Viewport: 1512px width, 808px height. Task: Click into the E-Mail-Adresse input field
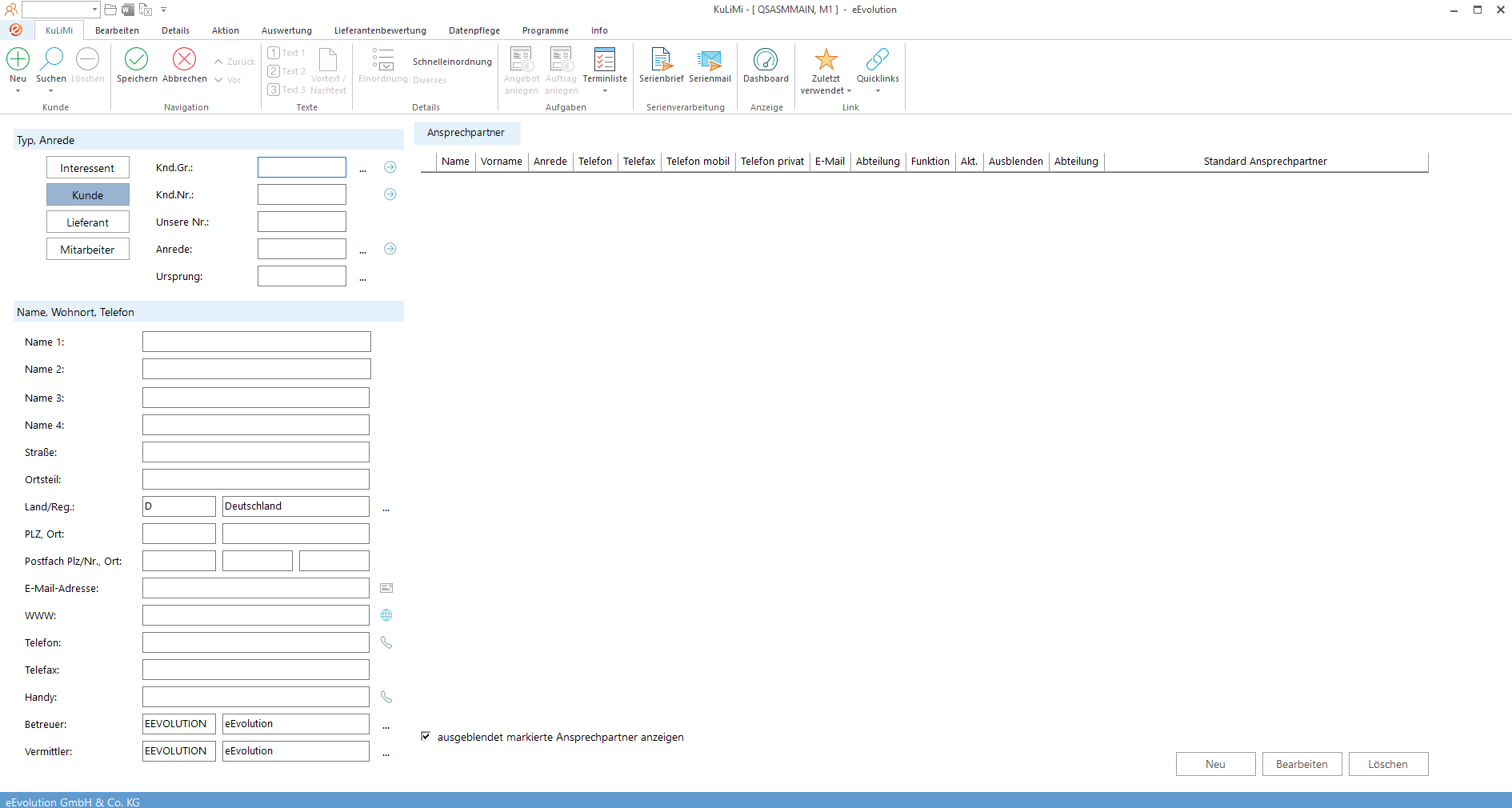tap(256, 588)
